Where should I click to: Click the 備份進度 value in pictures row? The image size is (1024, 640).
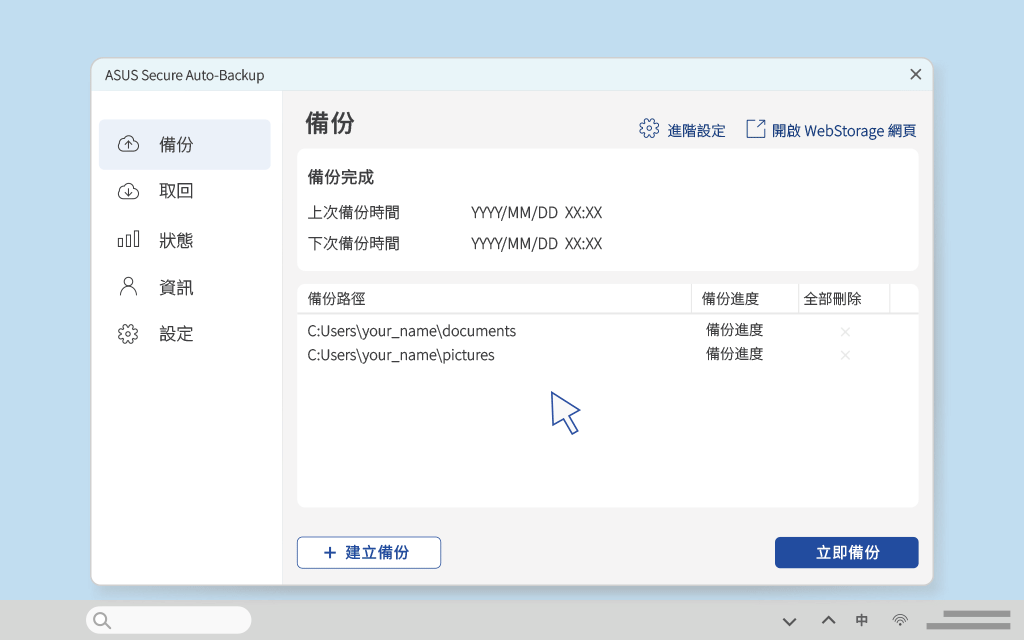[734, 354]
